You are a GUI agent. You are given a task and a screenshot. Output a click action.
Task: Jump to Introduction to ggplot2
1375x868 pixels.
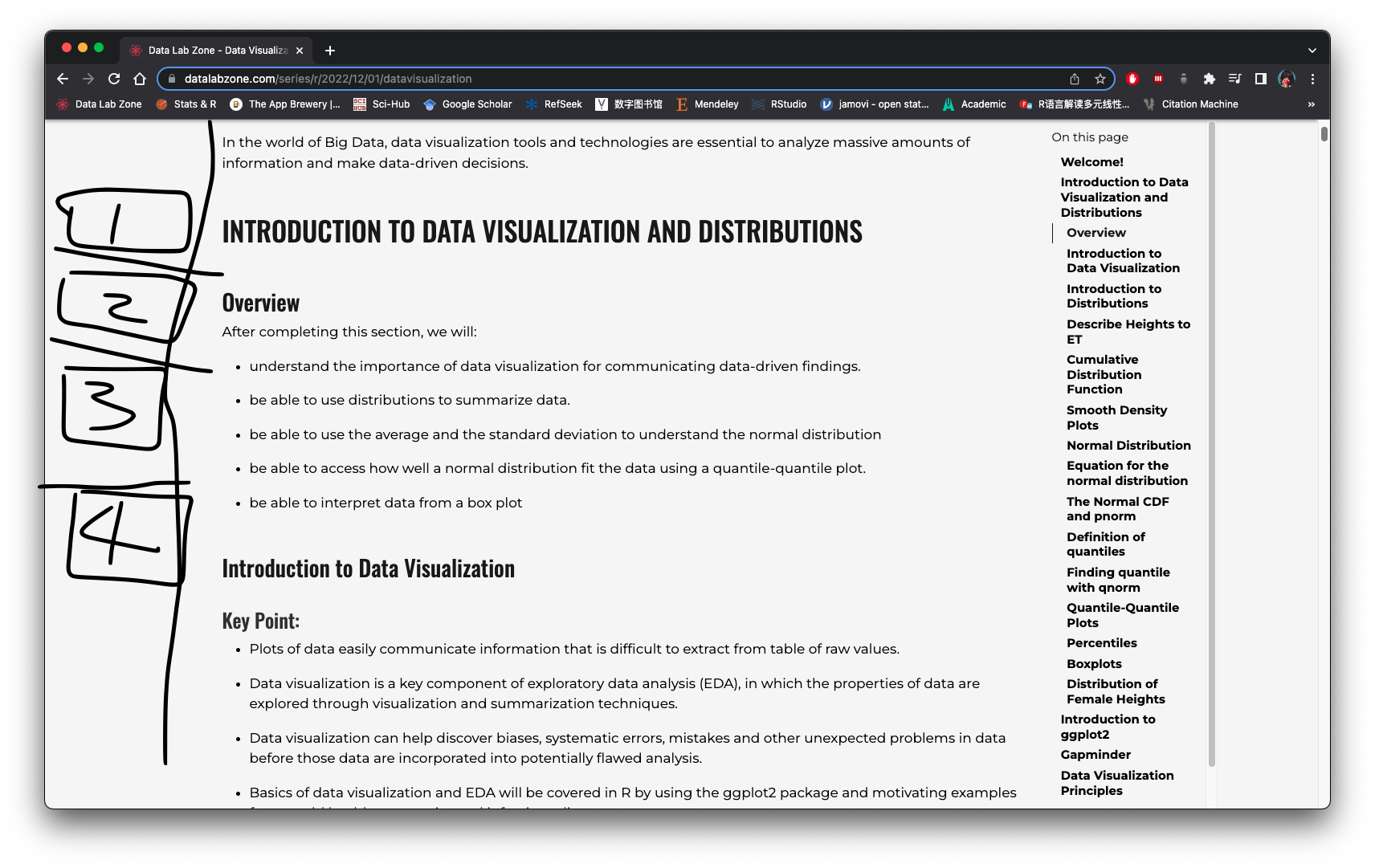tap(1108, 727)
